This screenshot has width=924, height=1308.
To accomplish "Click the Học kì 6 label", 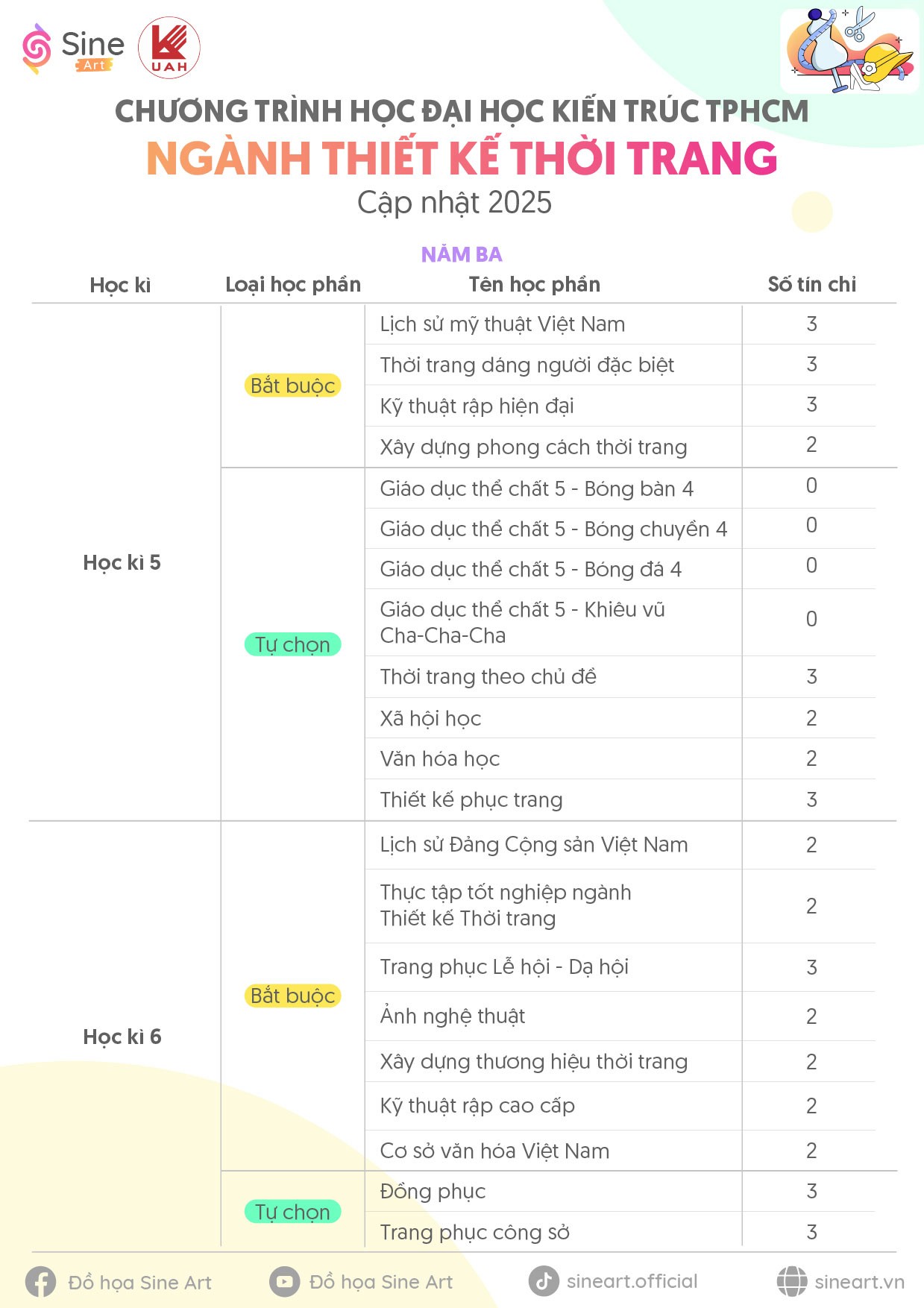I will 122,1037.
